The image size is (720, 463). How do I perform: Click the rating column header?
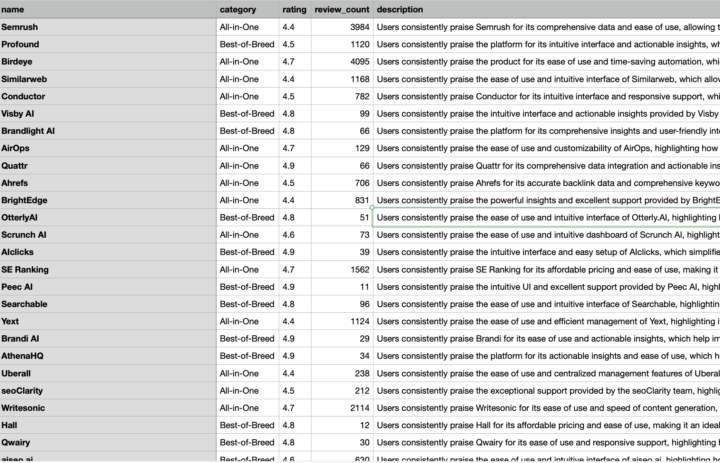point(295,9)
